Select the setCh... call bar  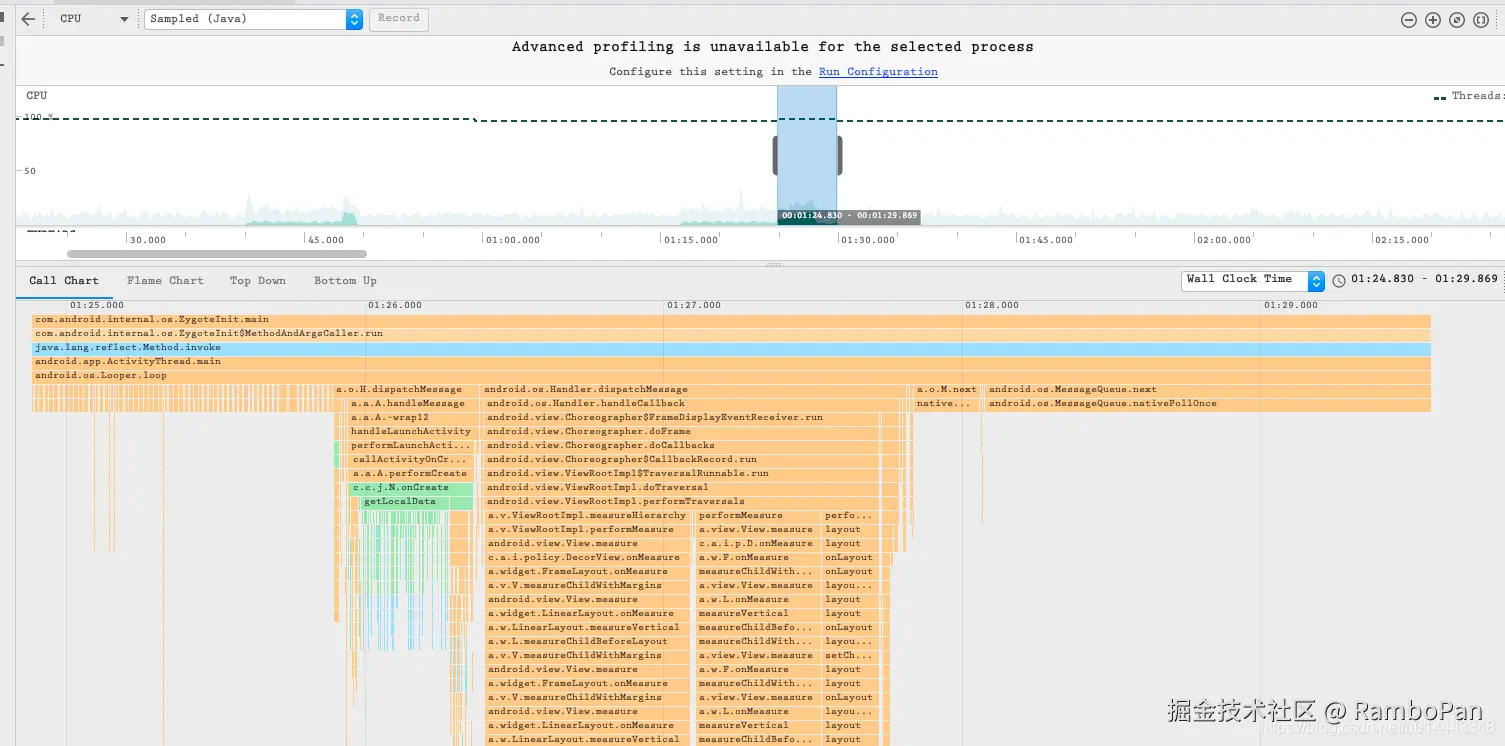pos(850,656)
